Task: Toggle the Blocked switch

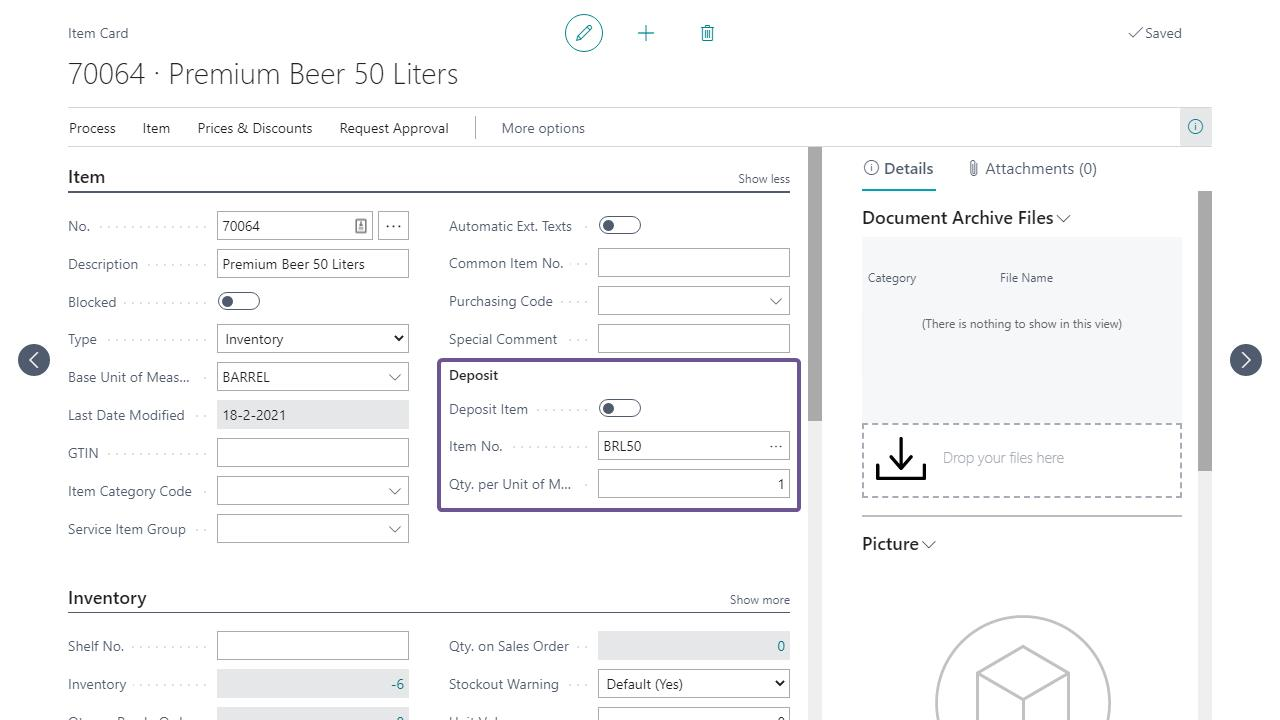Action: click(x=238, y=302)
